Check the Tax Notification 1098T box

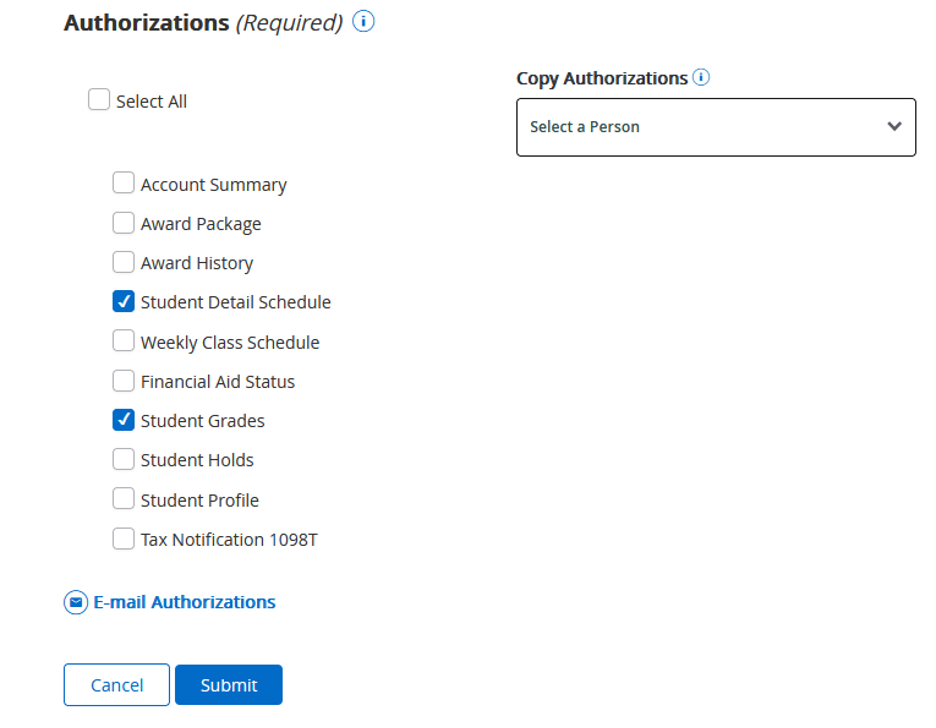123,539
